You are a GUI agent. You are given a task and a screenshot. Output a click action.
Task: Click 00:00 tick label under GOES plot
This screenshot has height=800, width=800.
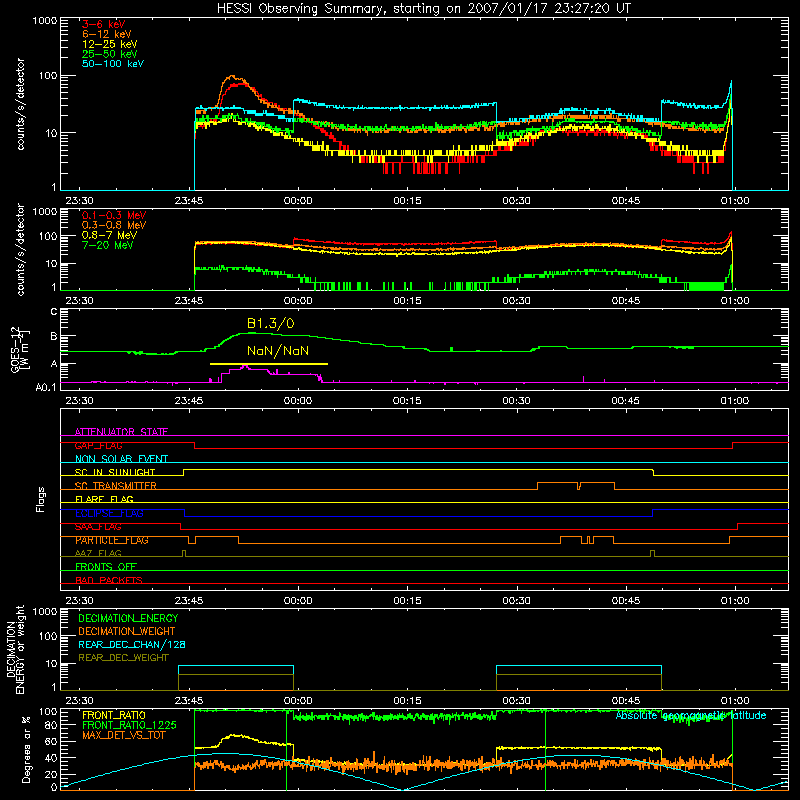(298, 401)
